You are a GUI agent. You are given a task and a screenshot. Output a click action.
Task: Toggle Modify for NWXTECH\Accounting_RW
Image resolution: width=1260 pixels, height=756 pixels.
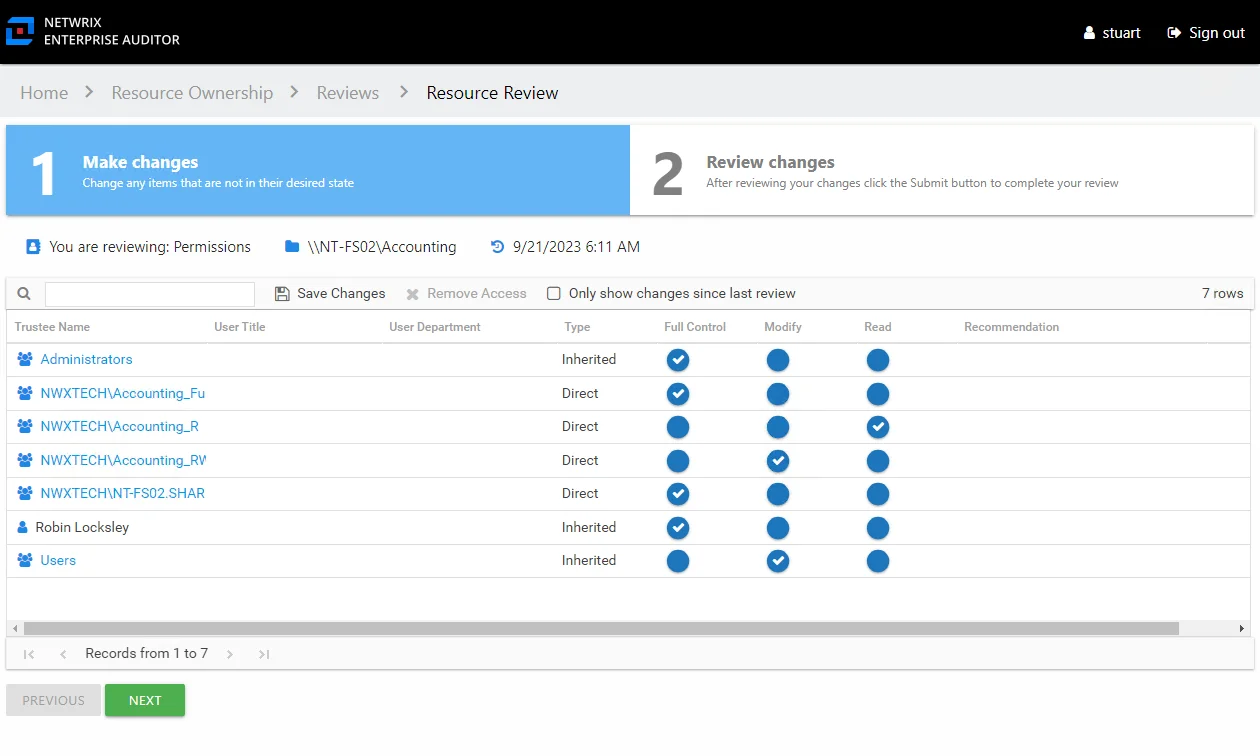[778, 461]
